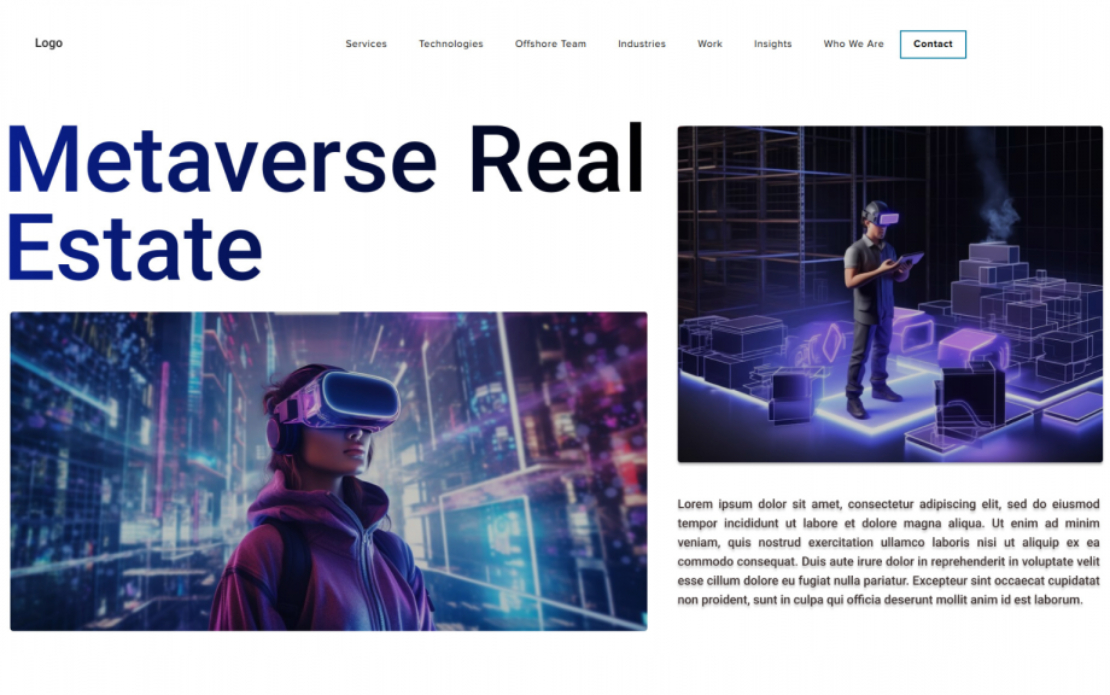Click the Work navigation item
1110x695 pixels.
pos(710,44)
